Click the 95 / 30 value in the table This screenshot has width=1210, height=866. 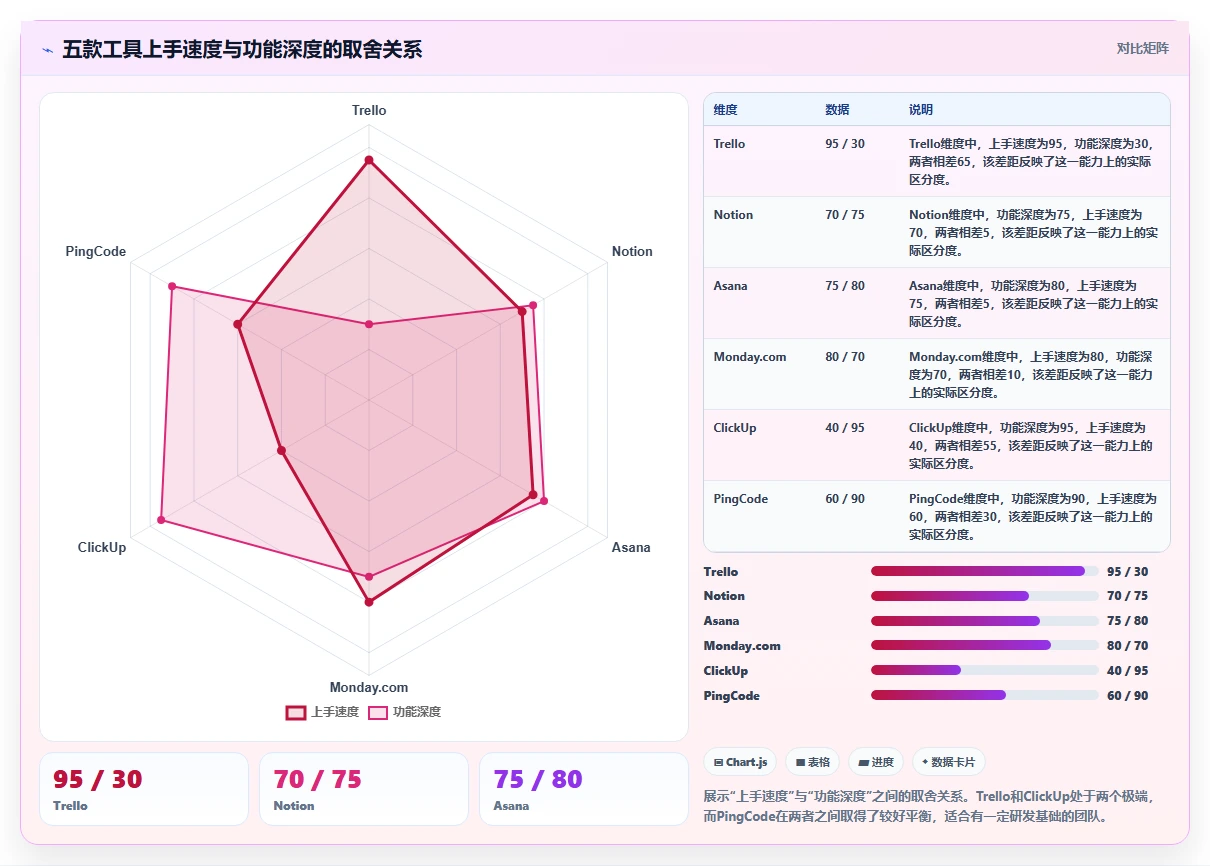[845, 144]
